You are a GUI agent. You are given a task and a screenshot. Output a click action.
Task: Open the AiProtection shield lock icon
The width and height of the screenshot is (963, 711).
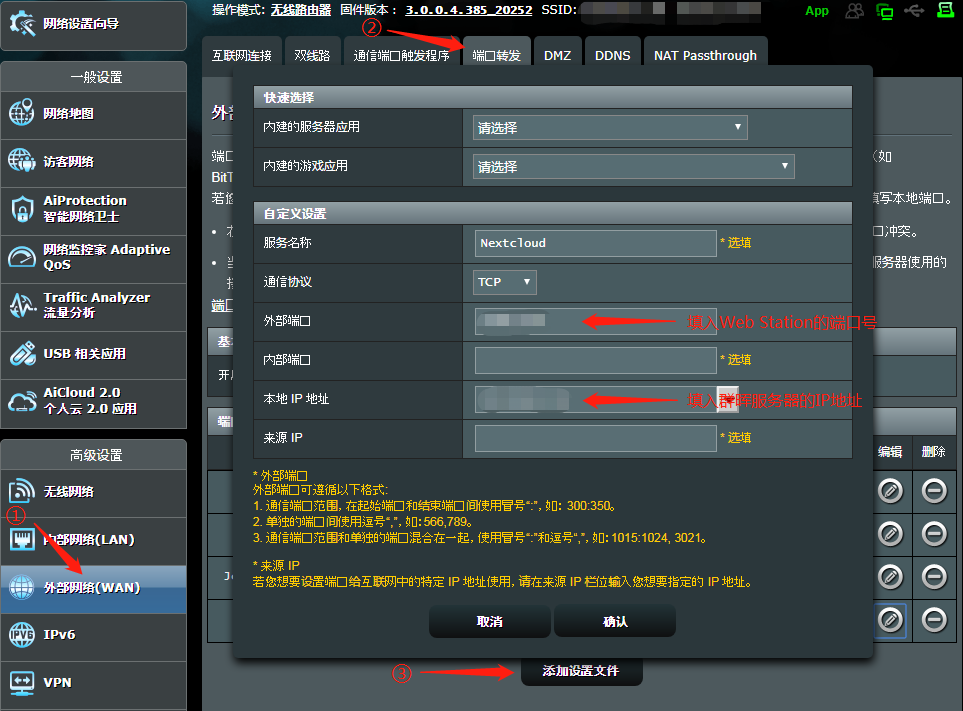click(22, 209)
